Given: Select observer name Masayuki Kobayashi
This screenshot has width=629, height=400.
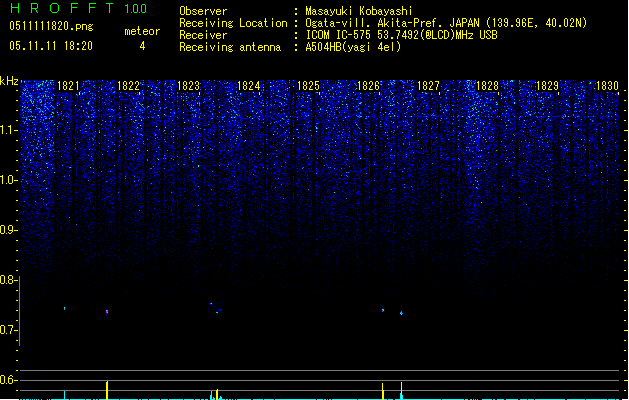Looking at the screenshot, I should 359,11.
